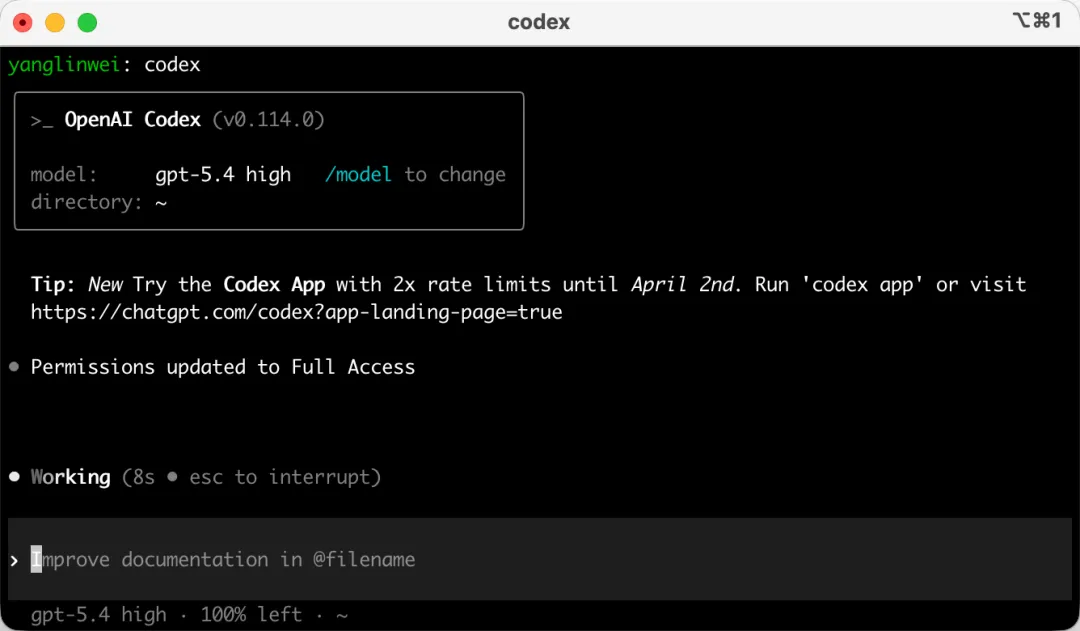Click the version label "(v0.114.0)"
The width and height of the screenshot is (1080, 631).
[268, 120]
